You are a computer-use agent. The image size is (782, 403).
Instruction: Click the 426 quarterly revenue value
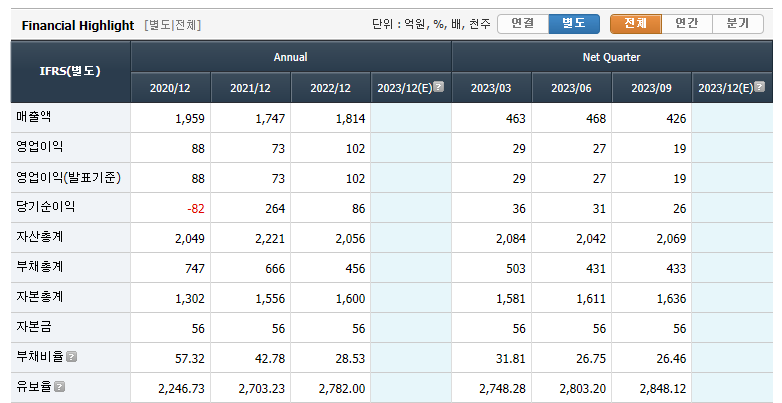coord(676,119)
